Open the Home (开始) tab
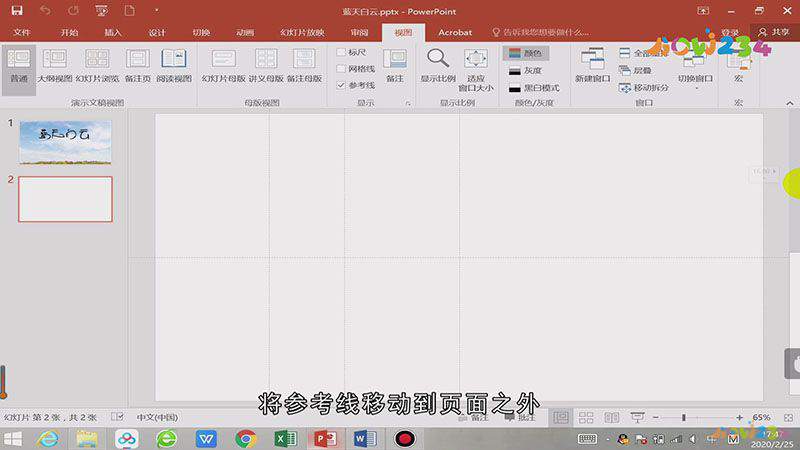 (x=69, y=32)
